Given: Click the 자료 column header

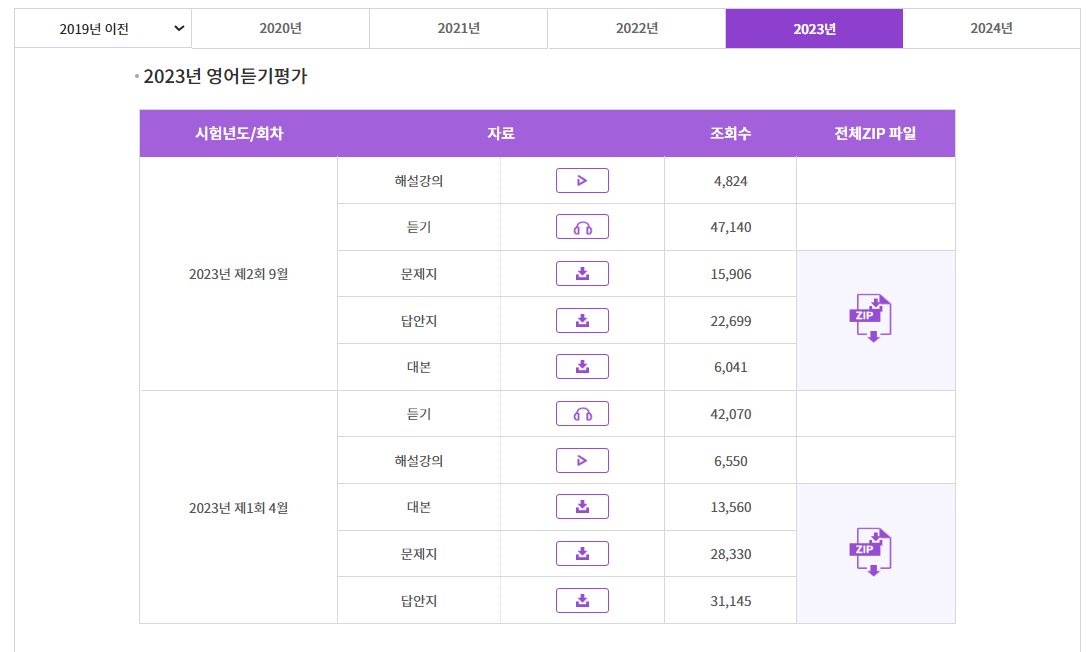Looking at the screenshot, I should (501, 134).
